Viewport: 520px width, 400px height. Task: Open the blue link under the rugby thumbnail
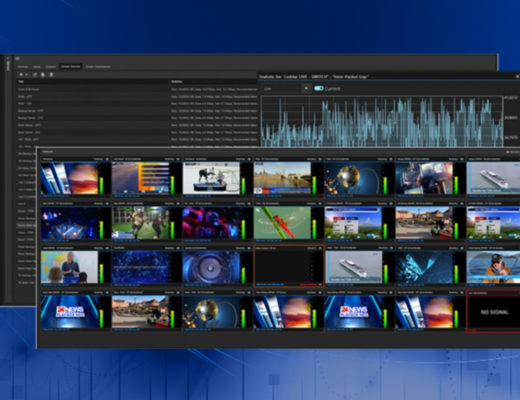[126, 241]
